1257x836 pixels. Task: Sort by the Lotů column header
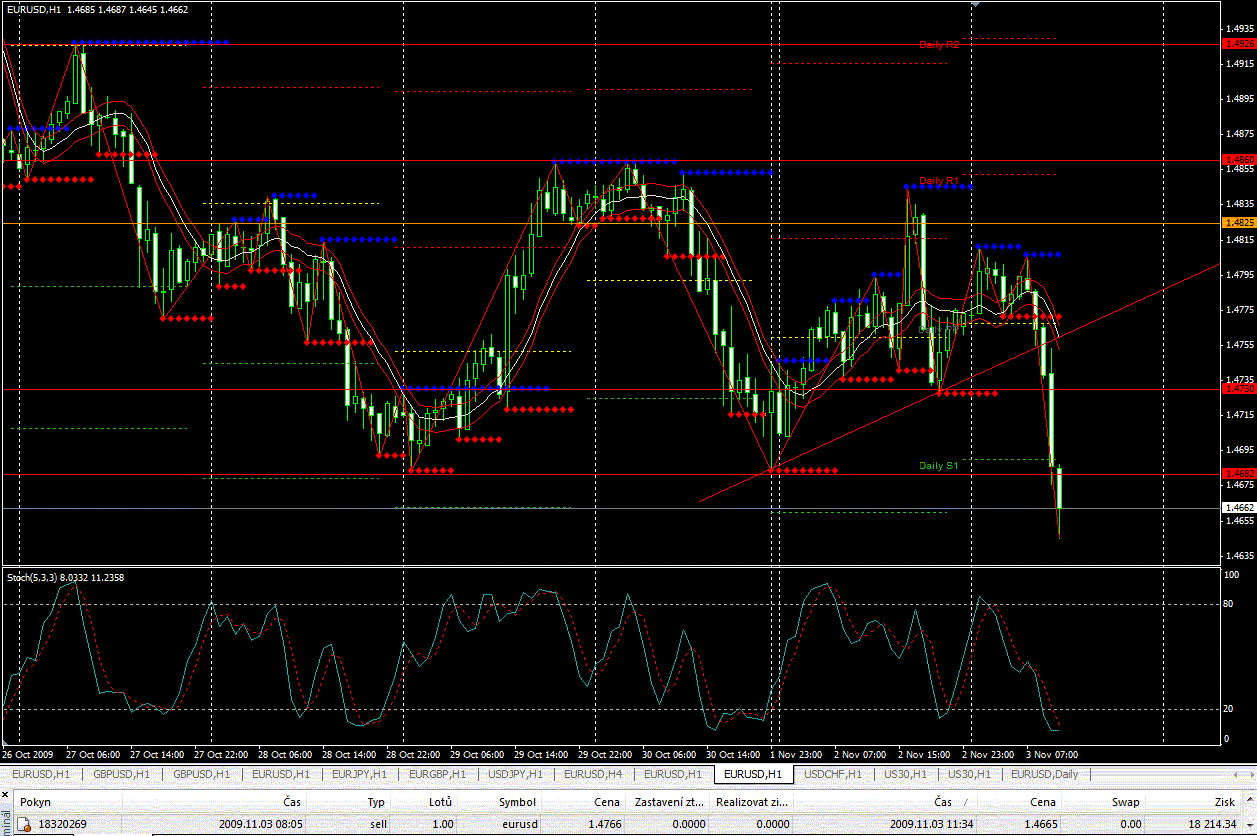click(x=440, y=802)
